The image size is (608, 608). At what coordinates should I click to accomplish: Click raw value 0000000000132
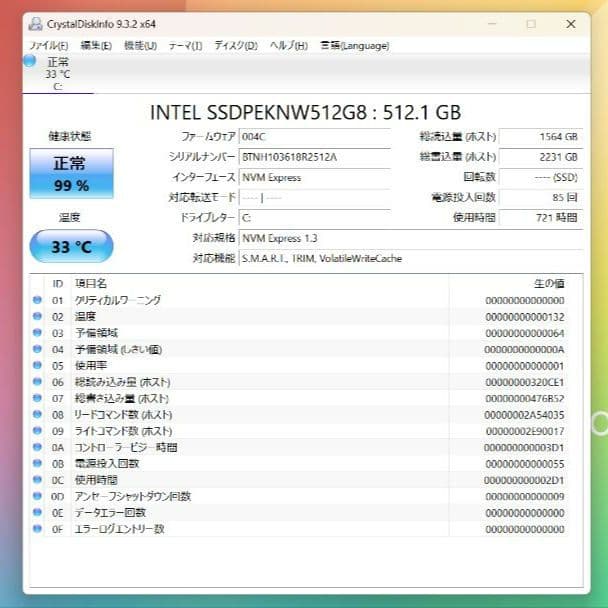tap(525, 317)
